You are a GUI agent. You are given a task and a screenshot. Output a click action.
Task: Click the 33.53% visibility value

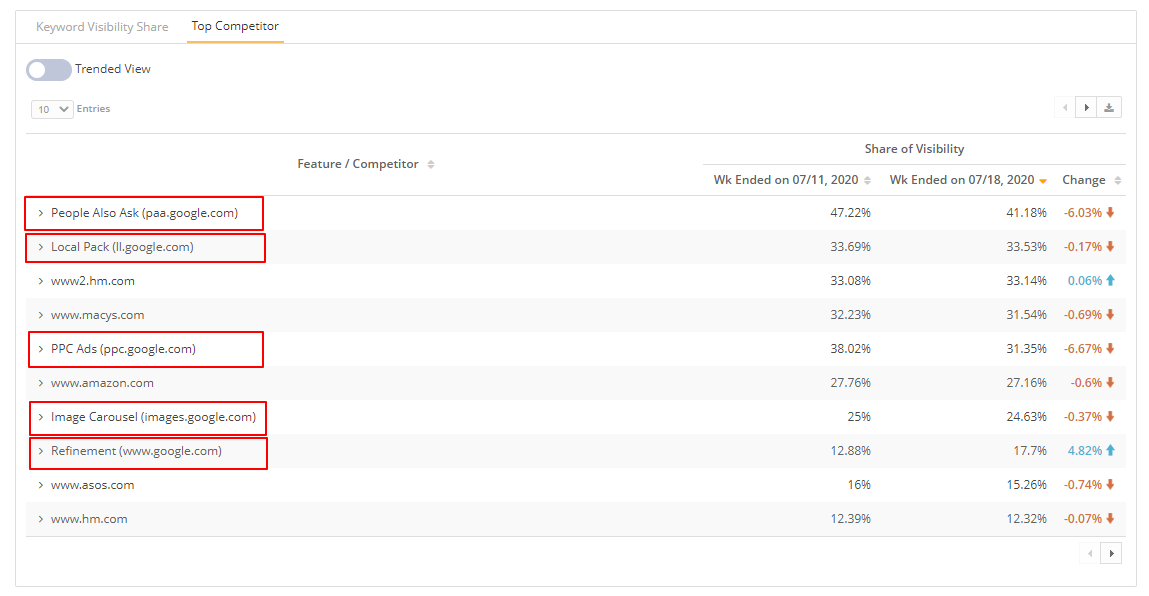click(1026, 247)
